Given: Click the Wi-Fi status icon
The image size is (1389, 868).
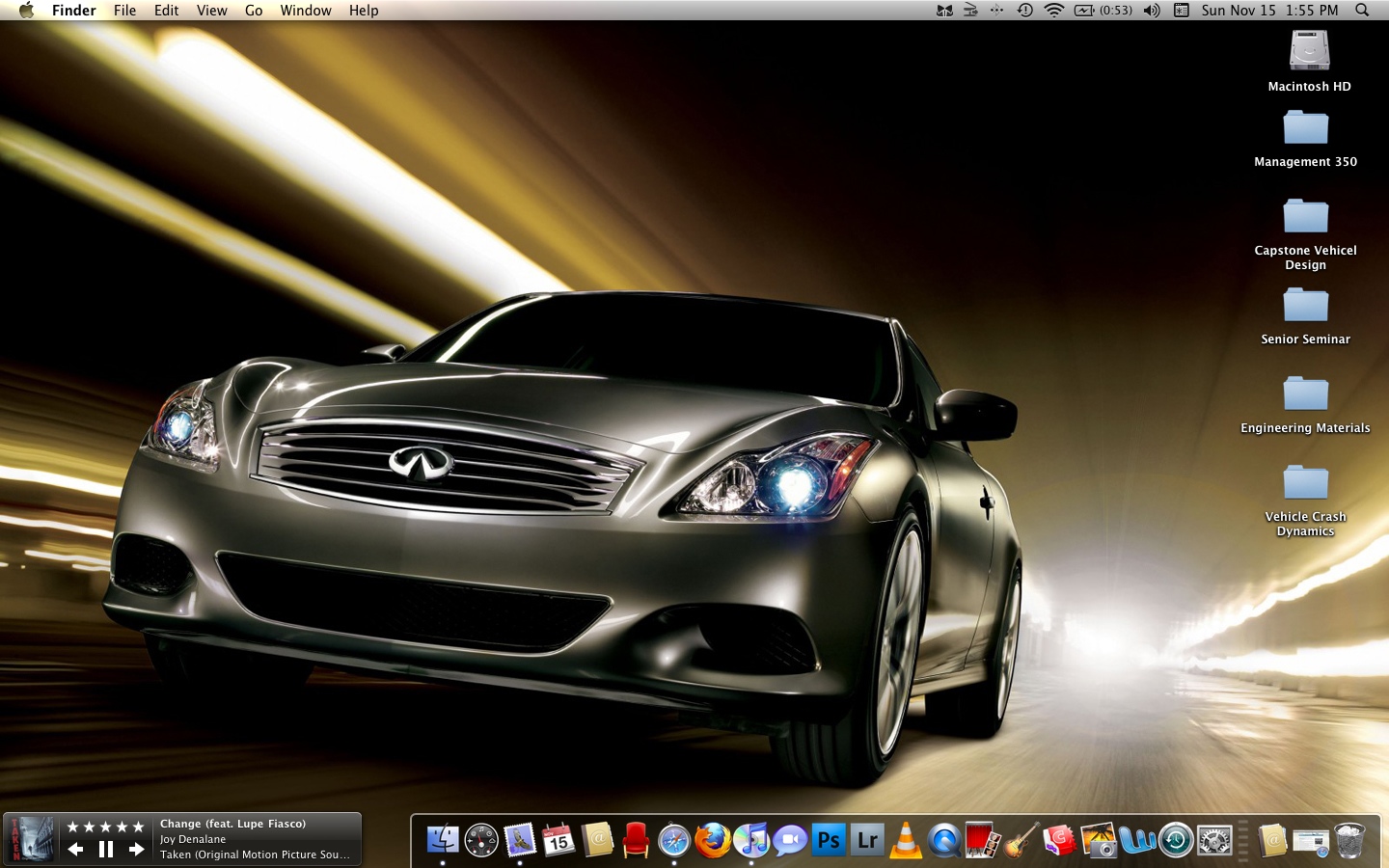Looking at the screenshot, I should 1054,10.
